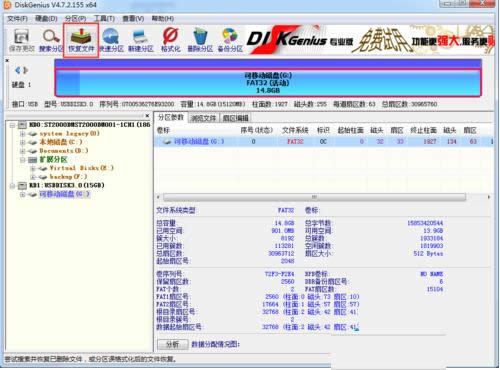Switch to the 扇区编辑 tab
Viewport: 500px width, 370px height.
235,118
